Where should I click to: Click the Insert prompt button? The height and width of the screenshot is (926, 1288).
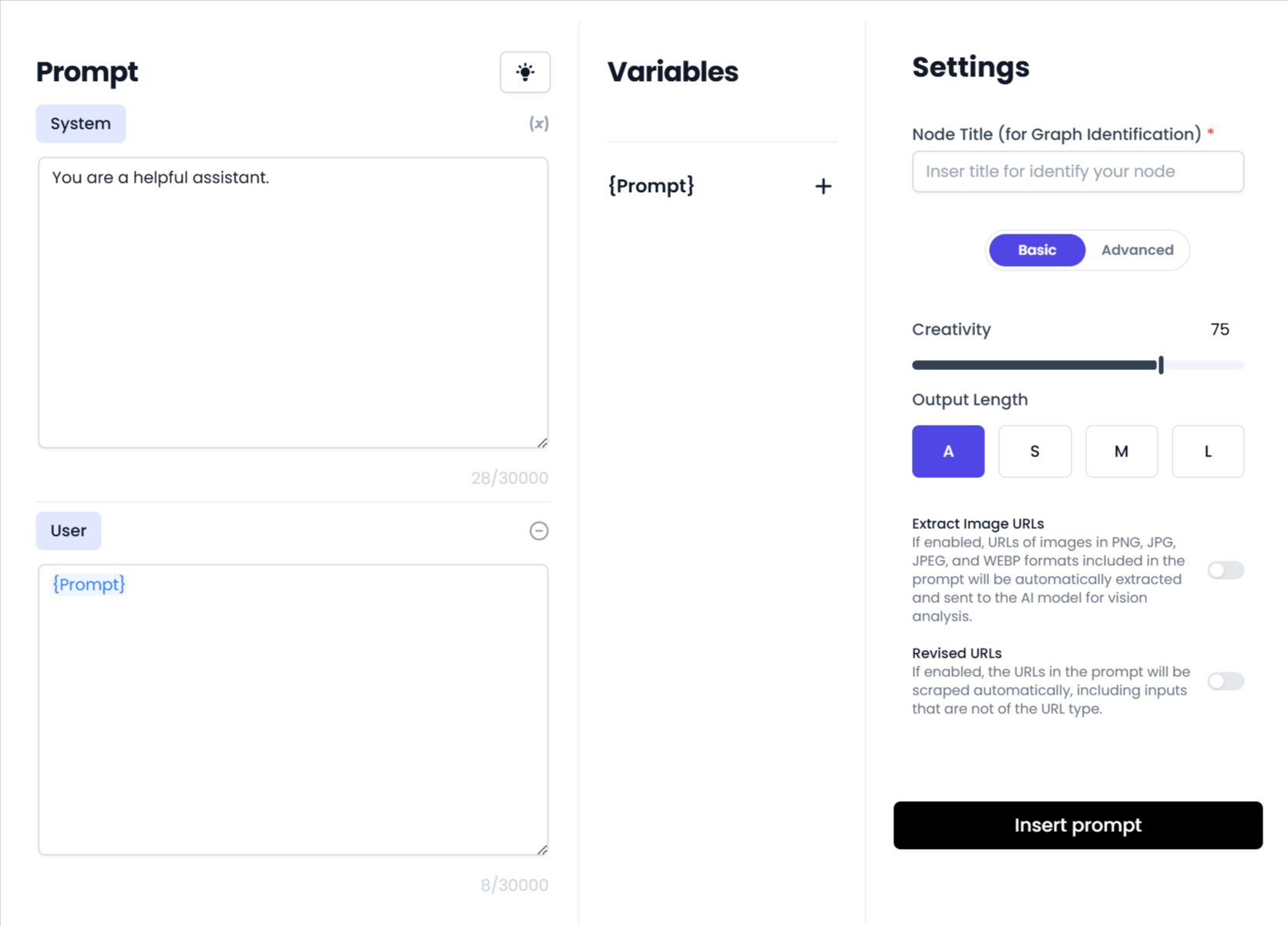[x=1077, y=825]
